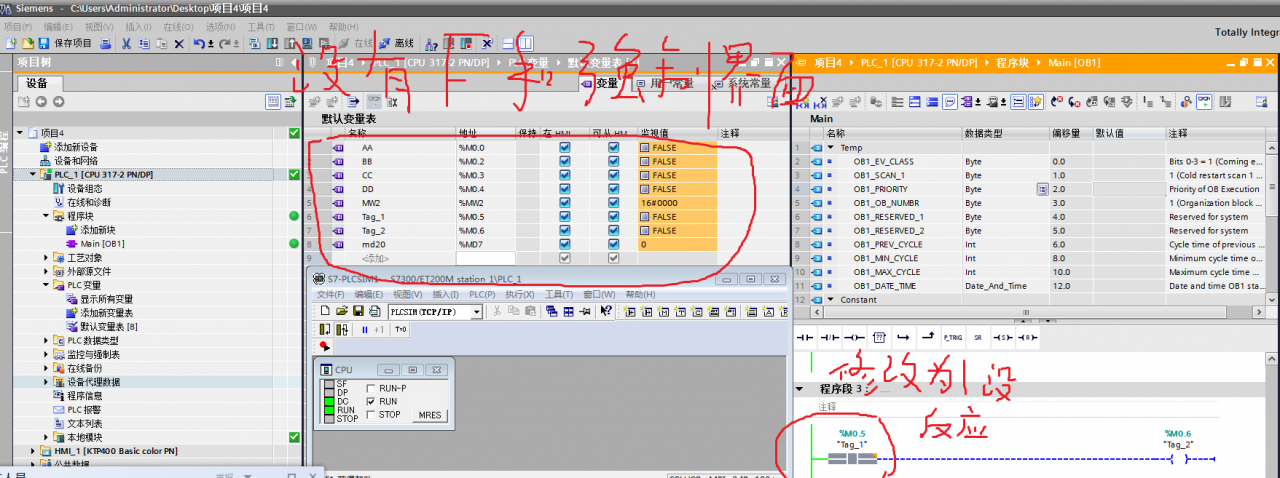Click the Tag_1 contact at %M0.5
Screen dimensions: 1280x478
(852, 458)
